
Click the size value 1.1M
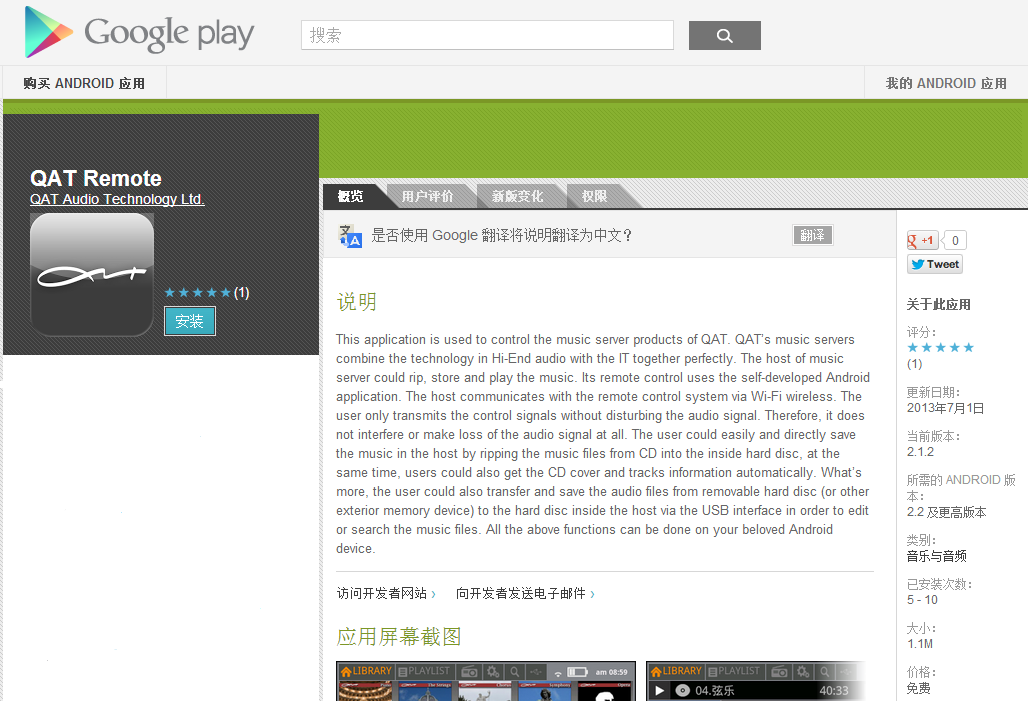(920, 644)
